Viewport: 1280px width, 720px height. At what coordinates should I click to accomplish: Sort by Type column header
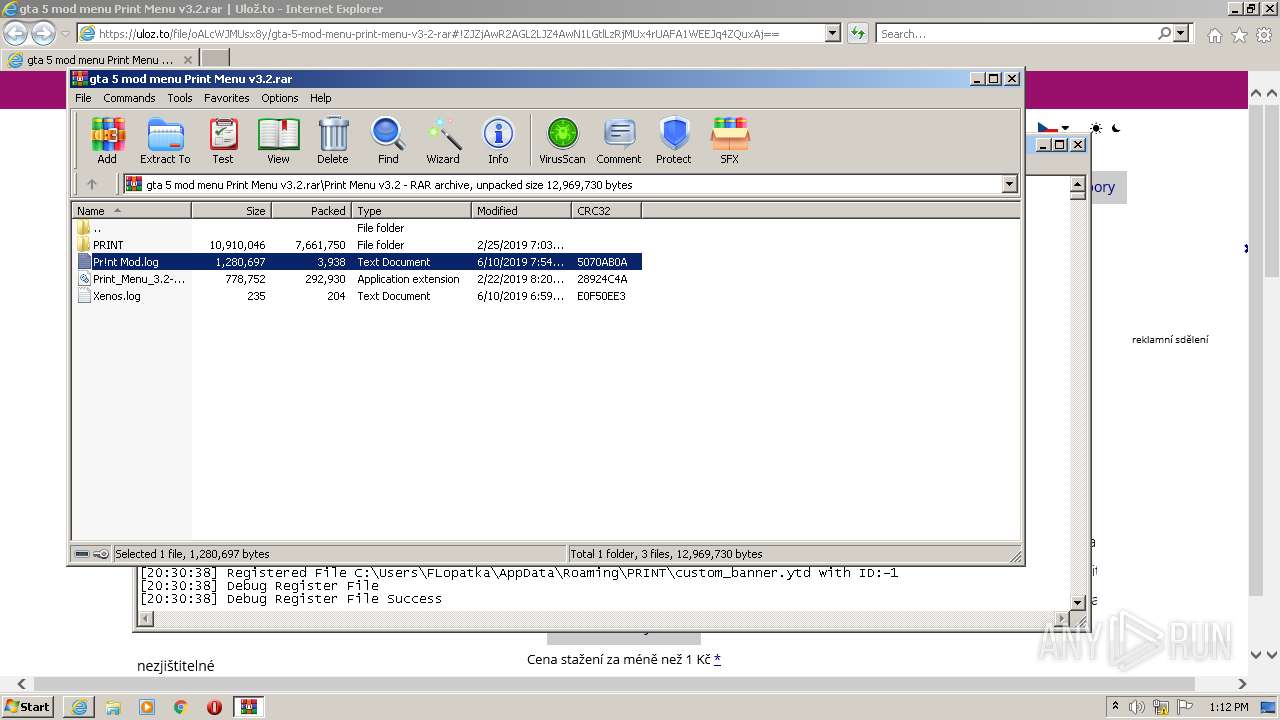tap(411, 210)
